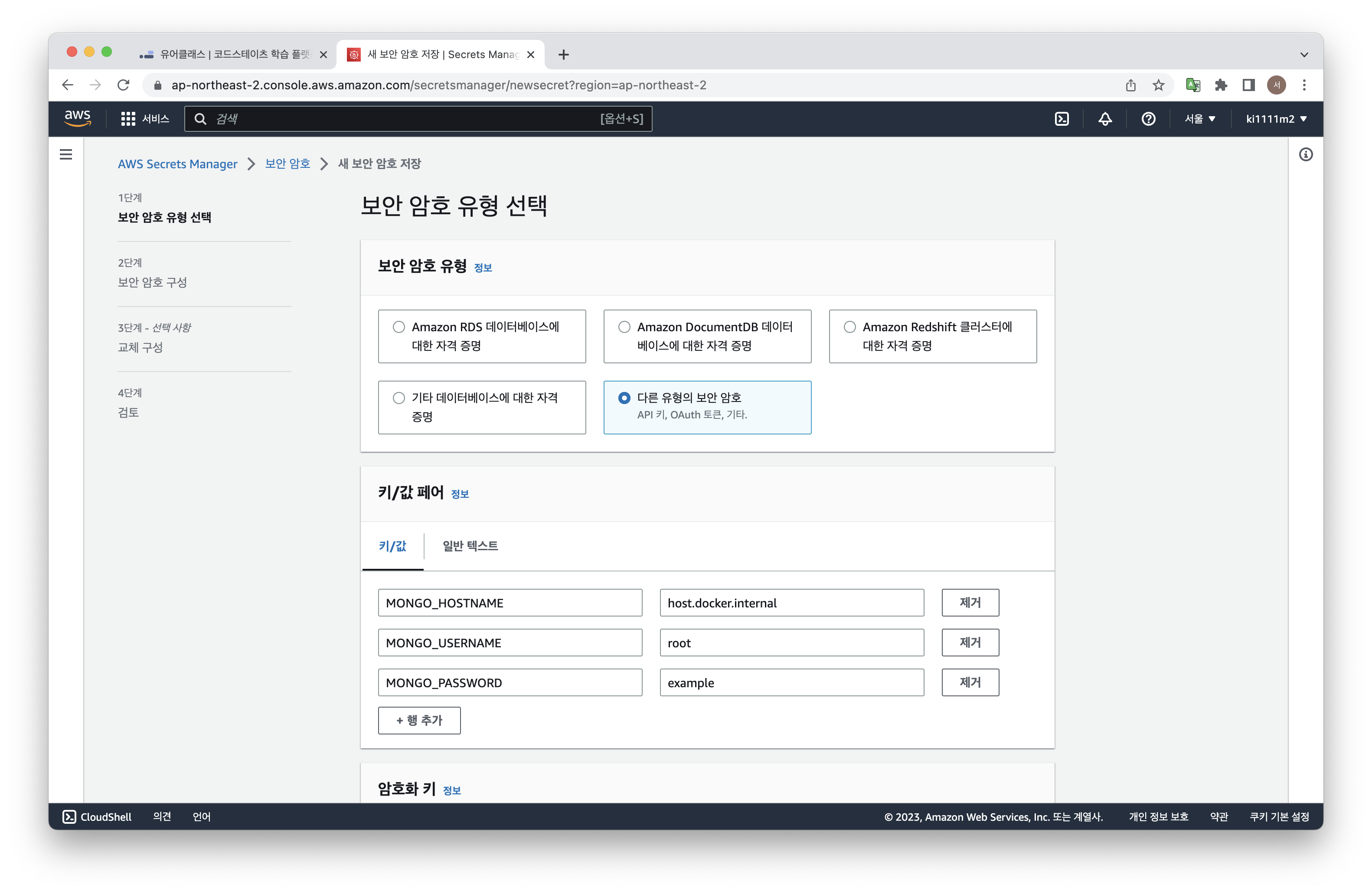Click the 의견 feedback link in footer

click(x=162, y=817)
